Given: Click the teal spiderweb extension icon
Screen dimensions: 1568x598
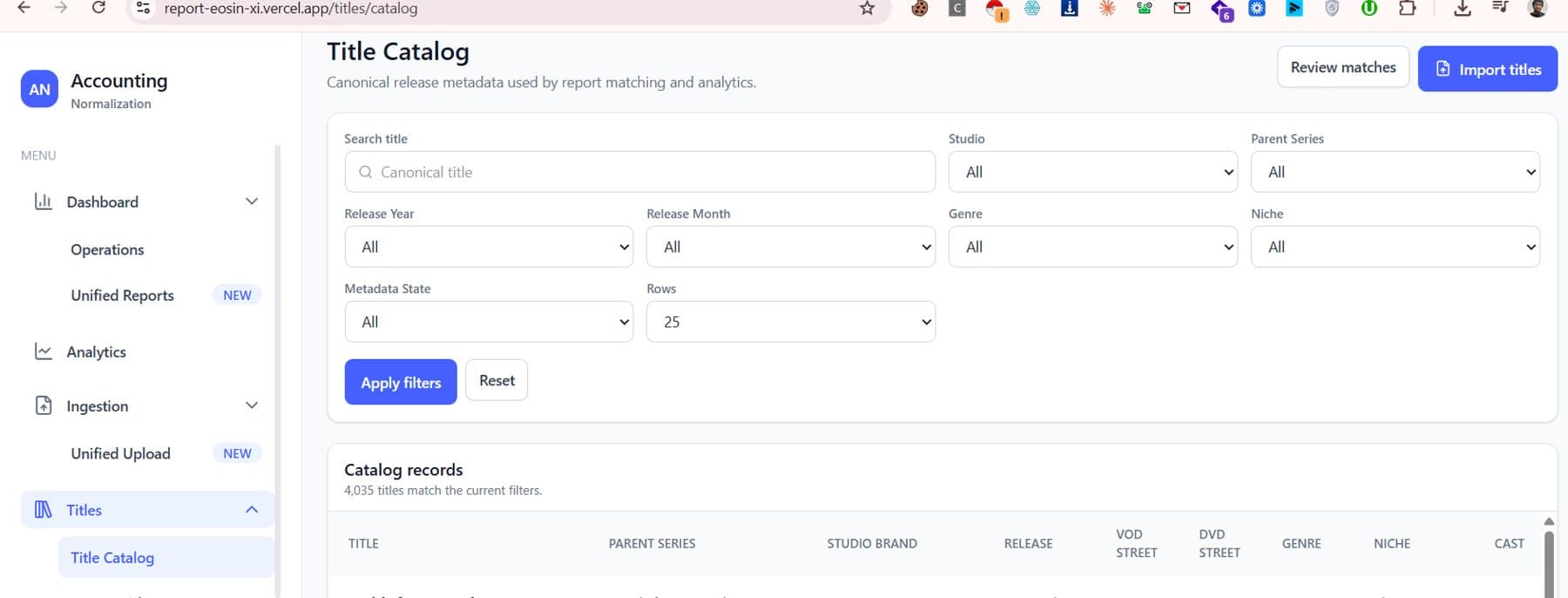Looking at the screenshot, I should click(x=1032, y=9).
